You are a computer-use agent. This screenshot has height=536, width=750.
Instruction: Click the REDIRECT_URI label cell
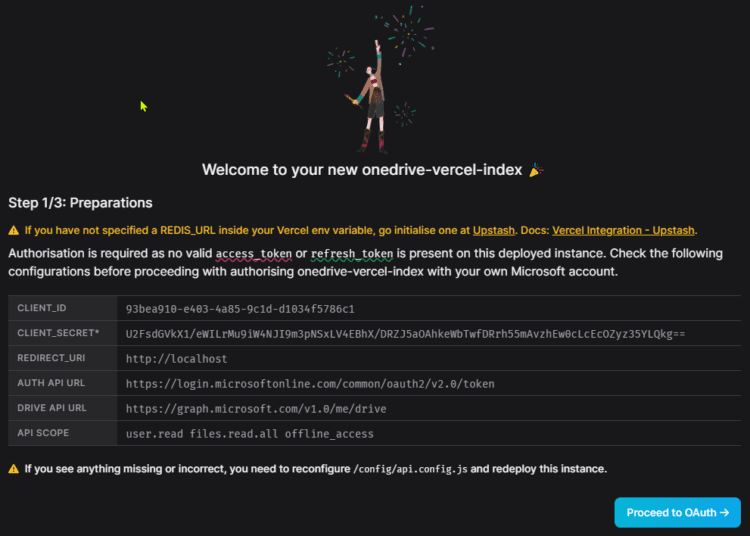(63, 358)
